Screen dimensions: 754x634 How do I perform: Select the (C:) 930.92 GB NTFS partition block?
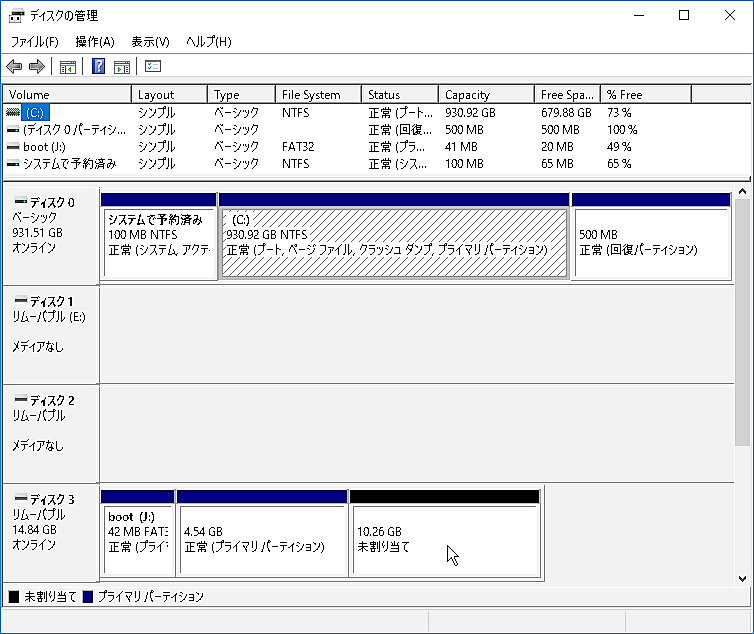click(x=394, y=243)
